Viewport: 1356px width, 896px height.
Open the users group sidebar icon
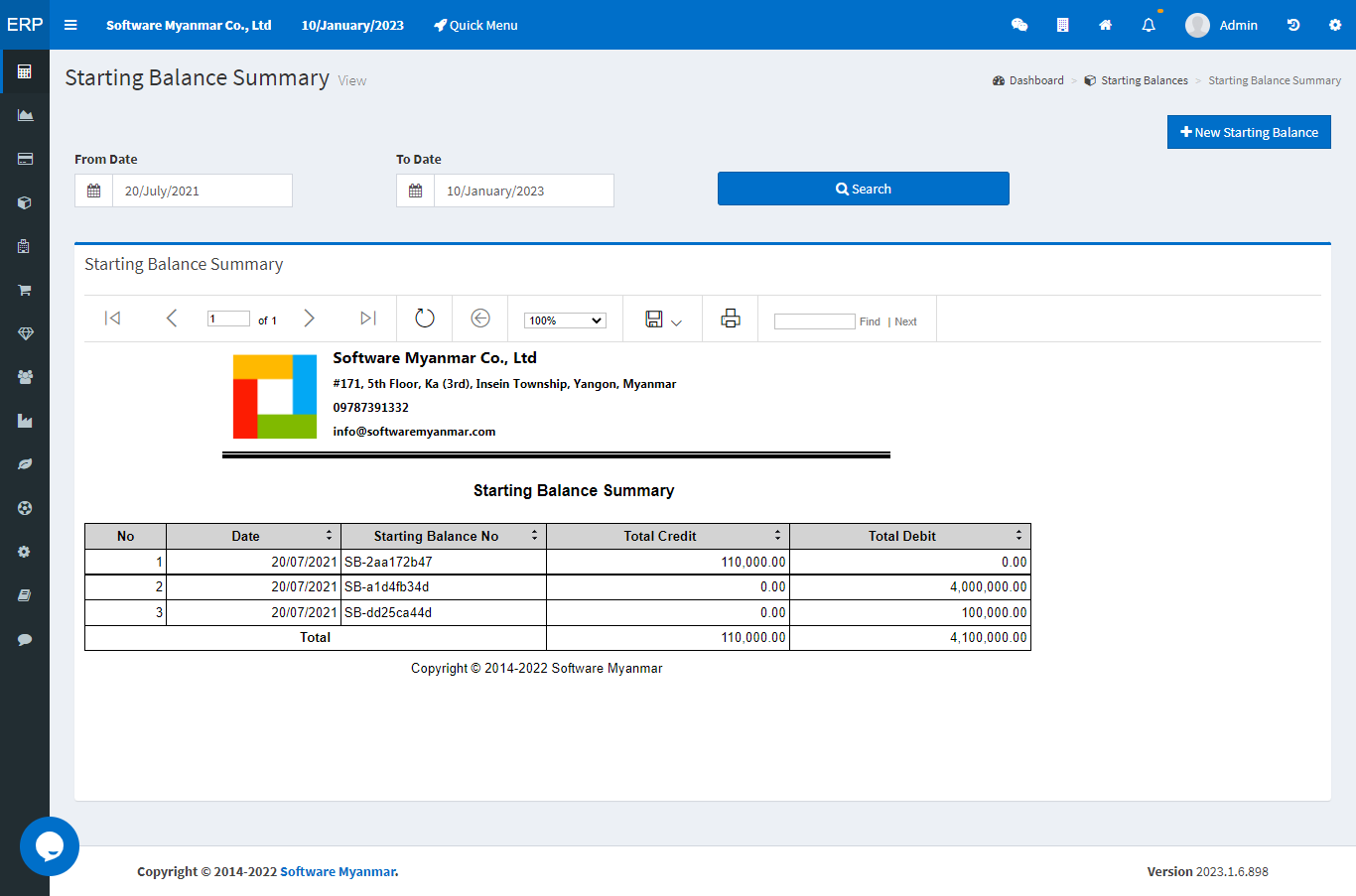pyautogui.click(x=25, y=377)
